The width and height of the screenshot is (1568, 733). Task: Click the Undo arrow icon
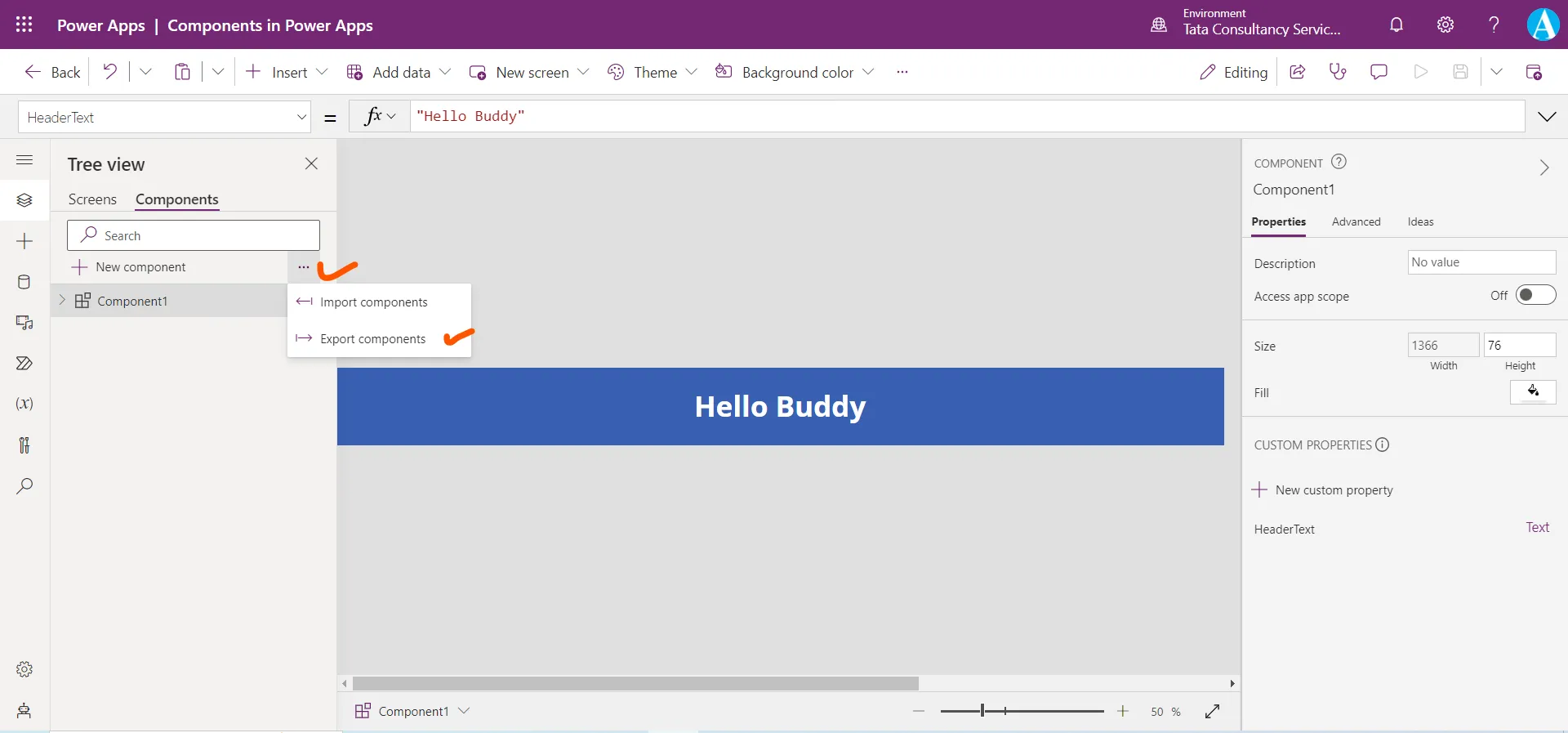(x=109, y=72)
